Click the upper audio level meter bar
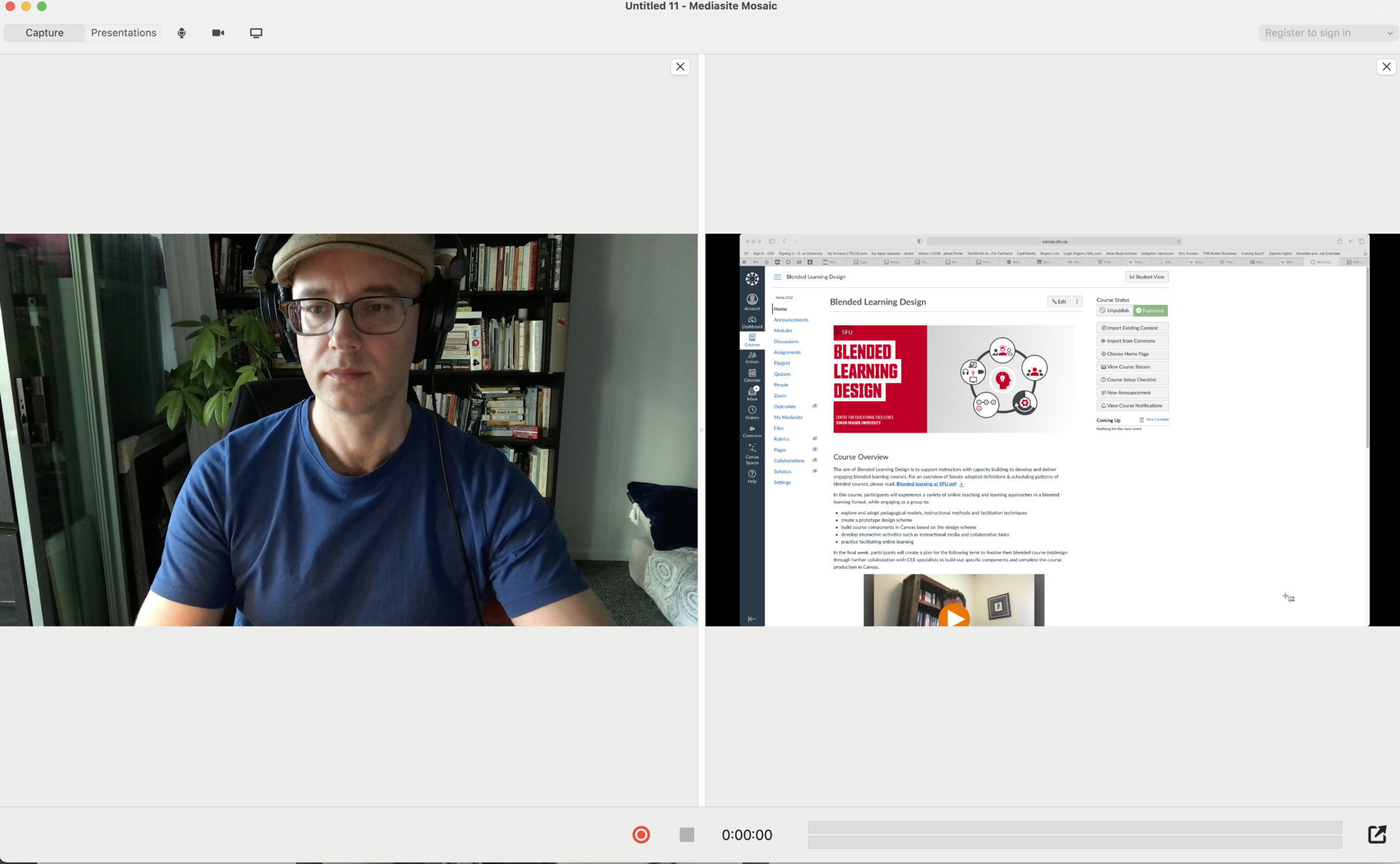Image resolution: width=1400 pixels, height=864 pixels. coord(1075,827)
